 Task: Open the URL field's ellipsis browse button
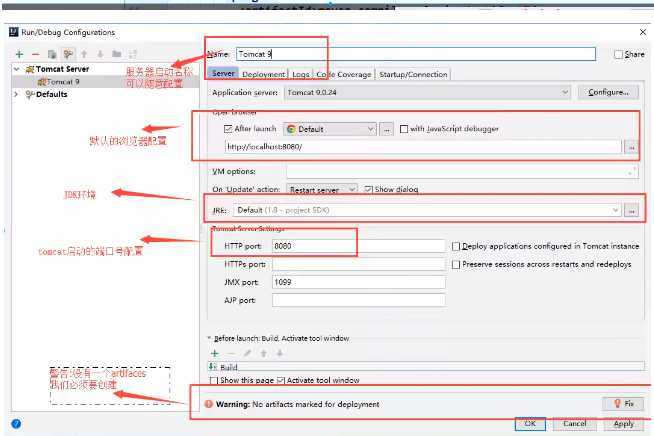[631, 147]
